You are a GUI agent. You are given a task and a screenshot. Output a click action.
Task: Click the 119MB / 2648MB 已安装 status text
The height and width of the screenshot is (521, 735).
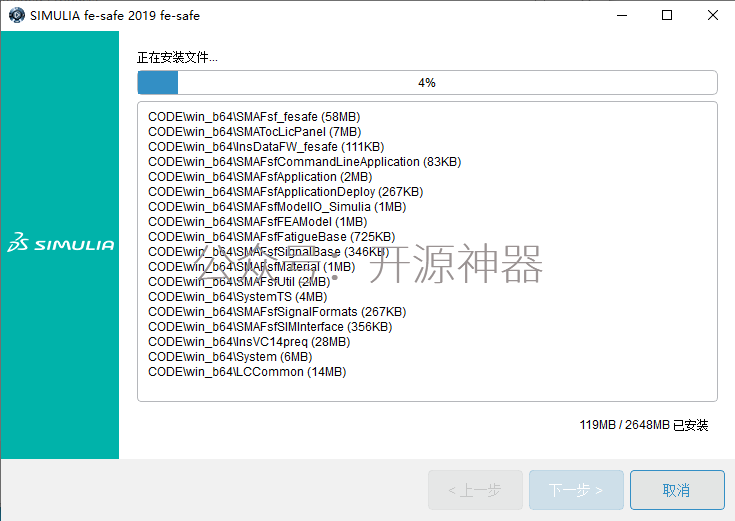pos(644,425)
